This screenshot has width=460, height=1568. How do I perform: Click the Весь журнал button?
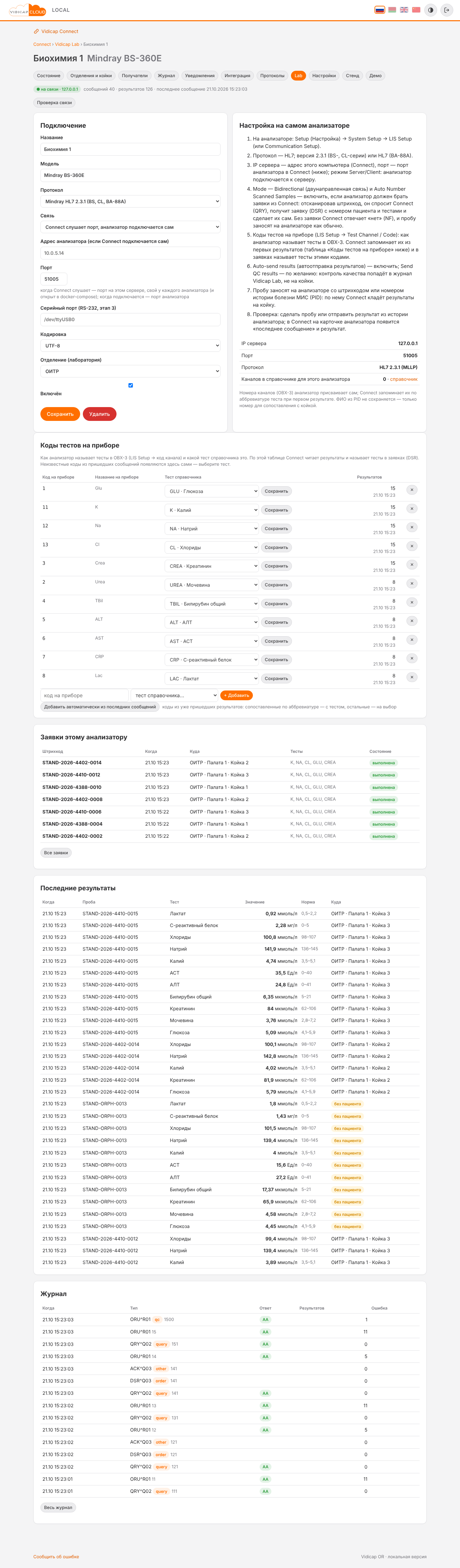click(x=58, y=1508)
